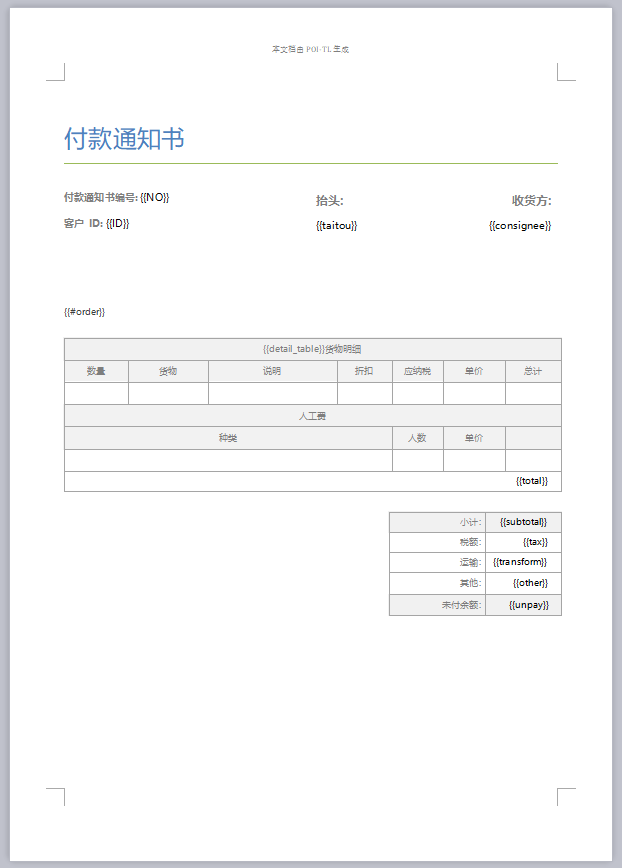This screenshot has width=622, height=868.
Task: Click the 抬头 heading
Action: click(x=329, y=200)
